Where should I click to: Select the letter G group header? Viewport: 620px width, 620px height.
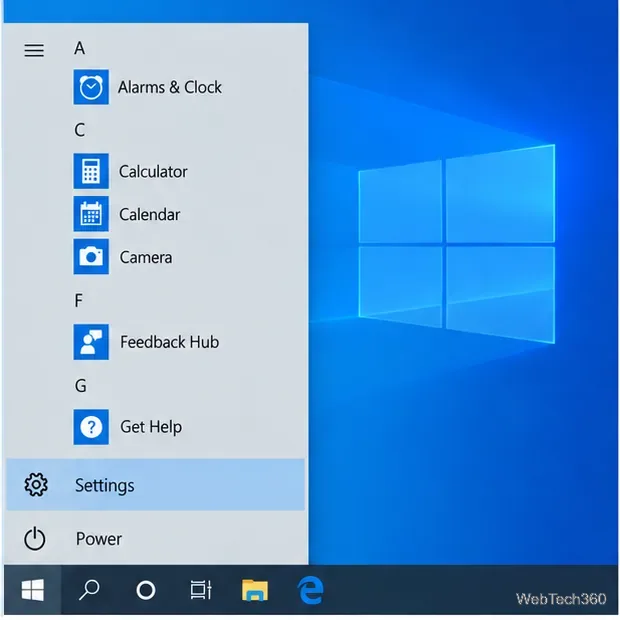tap(81, 386)
